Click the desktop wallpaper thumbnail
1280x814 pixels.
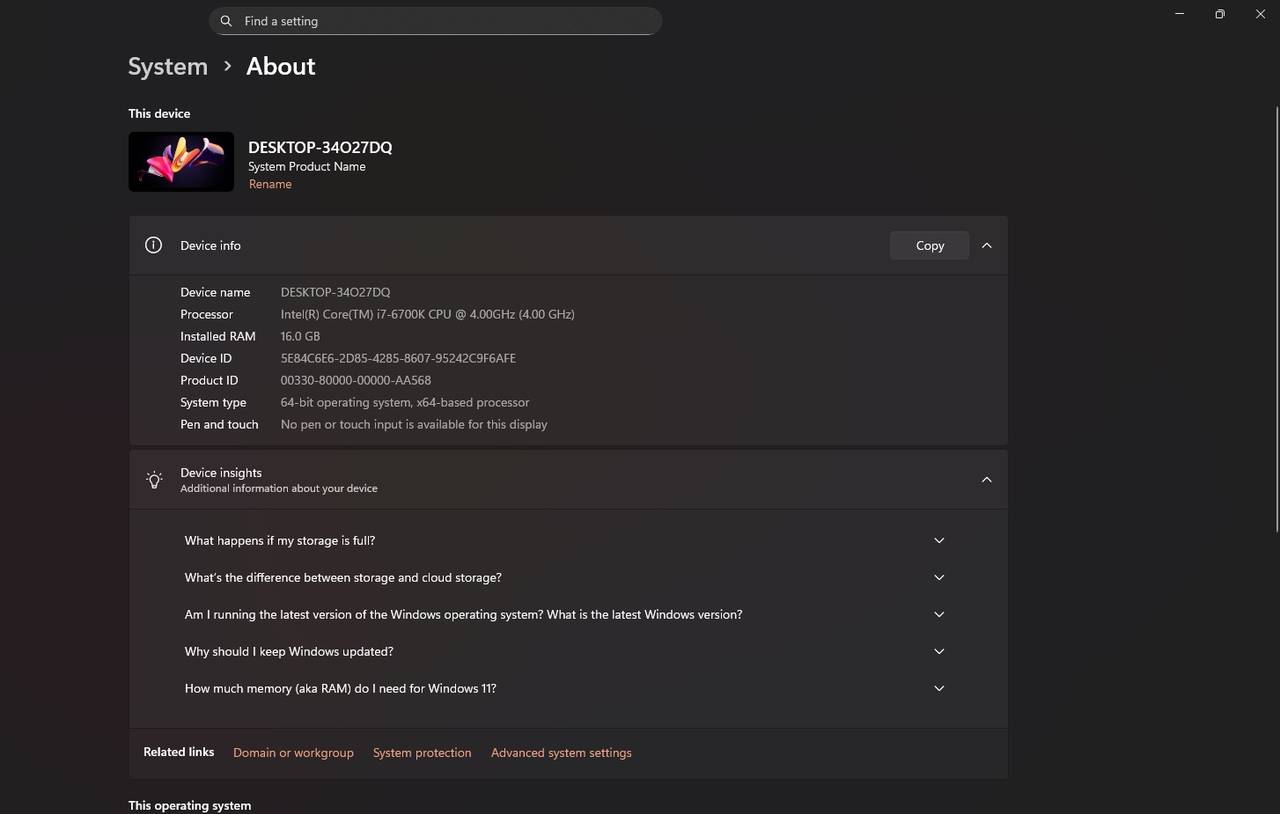[x=181, y=162]
